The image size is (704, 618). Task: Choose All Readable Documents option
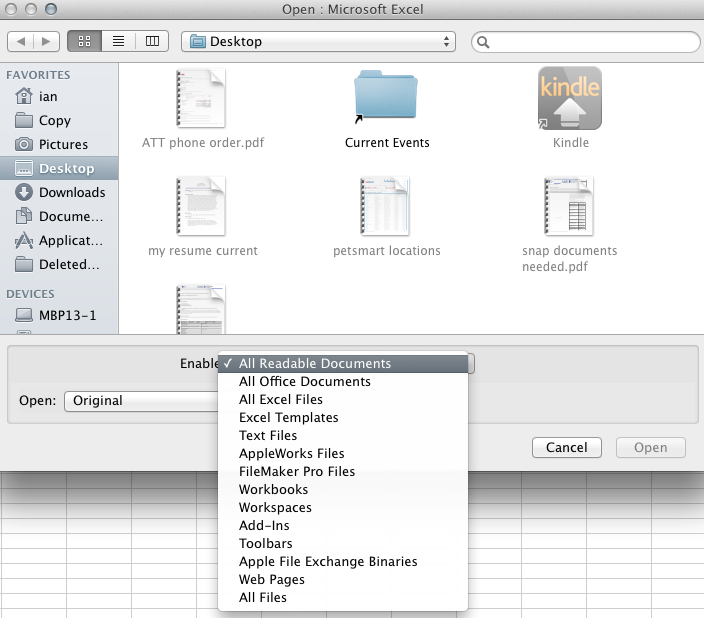pyautogui.click(x=343, y=363)
